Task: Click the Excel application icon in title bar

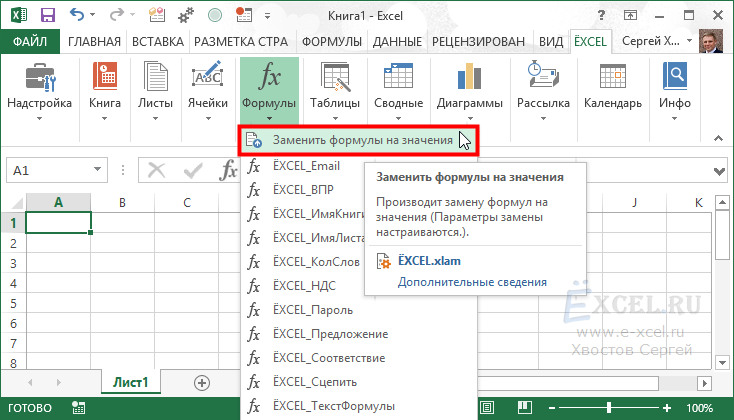Action: tap(19, 15)
